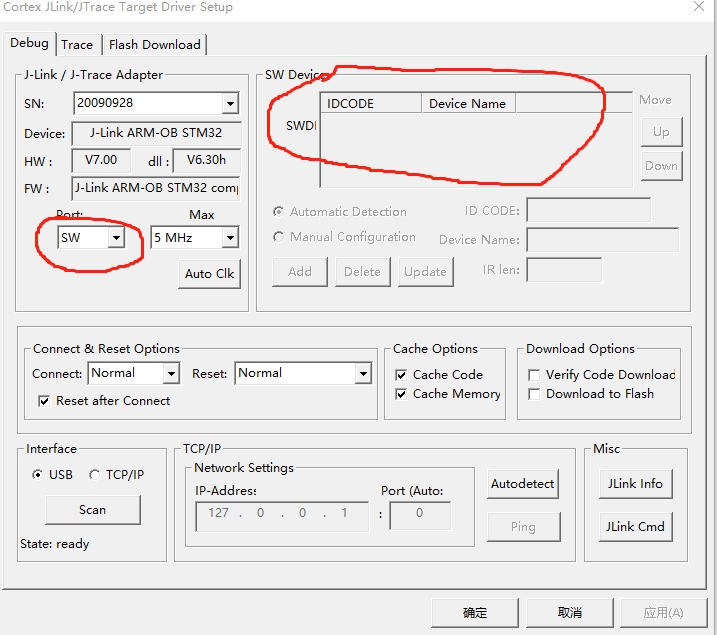Select the TCP/IP interface radio button
Viewport: 717px width, 635px height.
pos(95,475)
